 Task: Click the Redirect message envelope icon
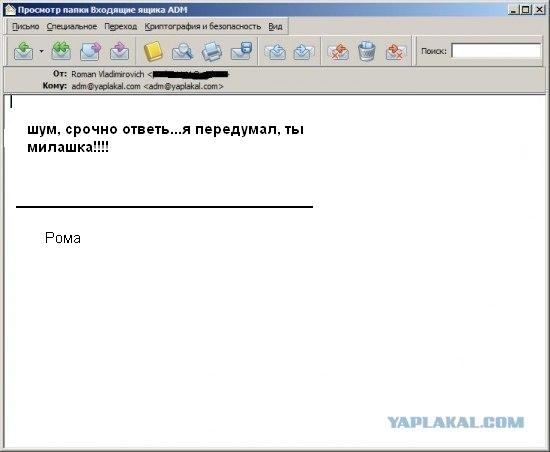coord(119,51)
